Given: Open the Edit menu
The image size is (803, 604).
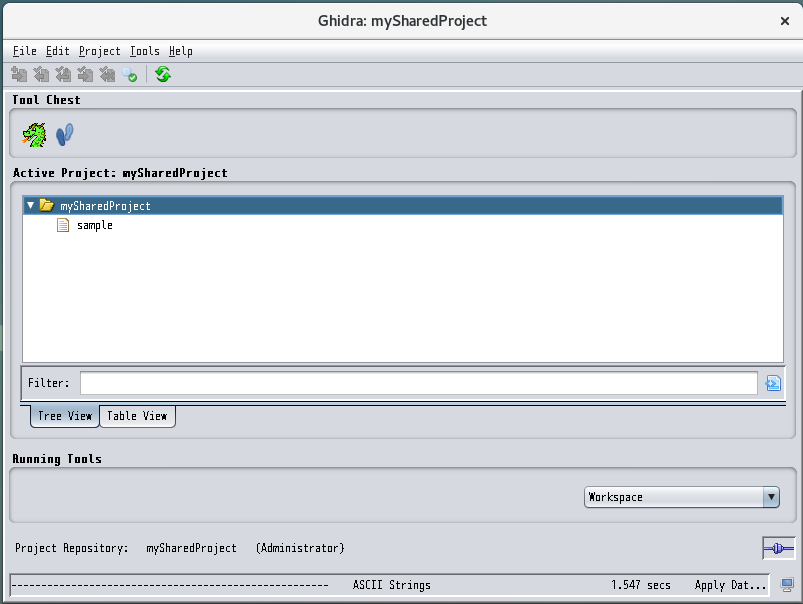Looking at the screenshot, I should click(57, 51).
